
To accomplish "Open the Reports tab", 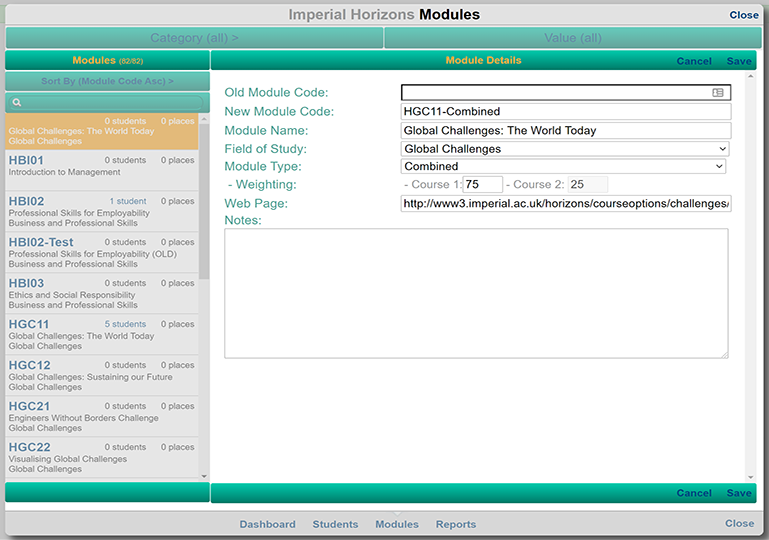I will [456, 524].
